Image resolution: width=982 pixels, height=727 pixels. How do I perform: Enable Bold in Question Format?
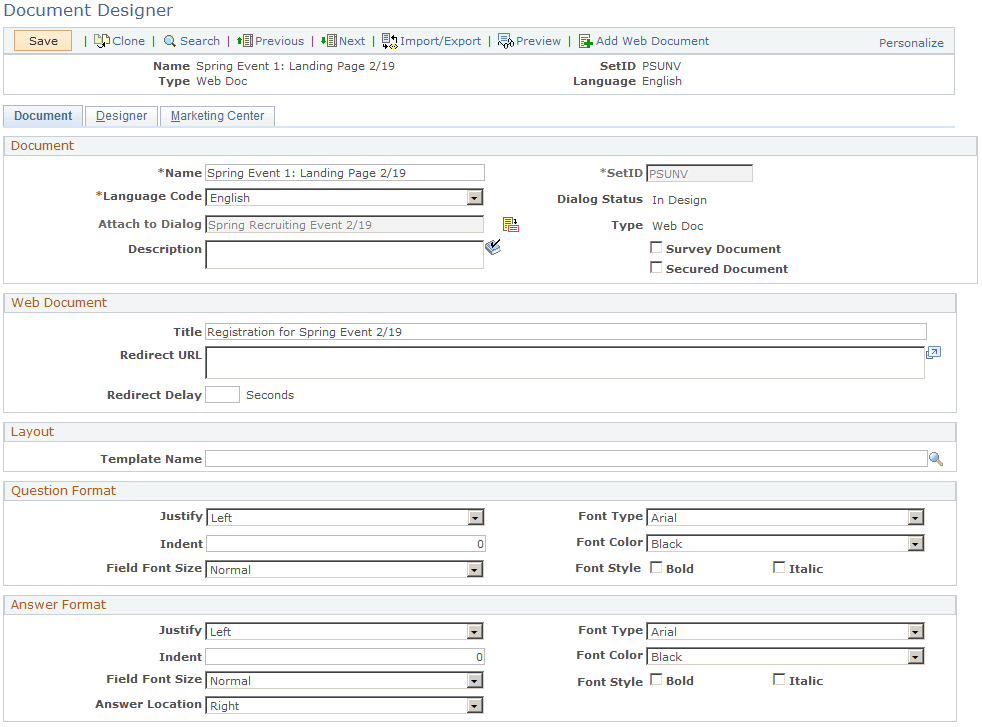656,568
